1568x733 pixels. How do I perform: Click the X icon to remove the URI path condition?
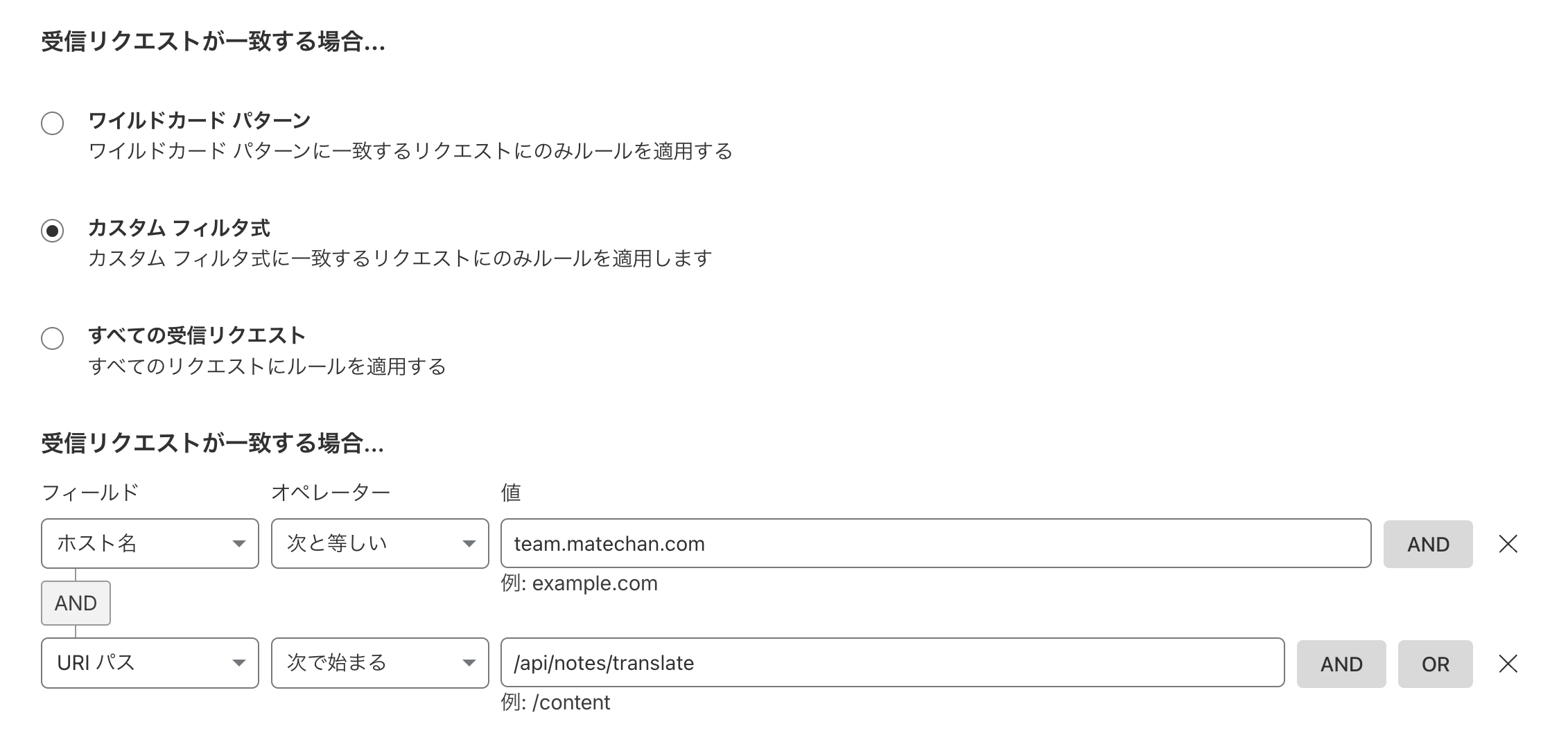pos(1508,663)
